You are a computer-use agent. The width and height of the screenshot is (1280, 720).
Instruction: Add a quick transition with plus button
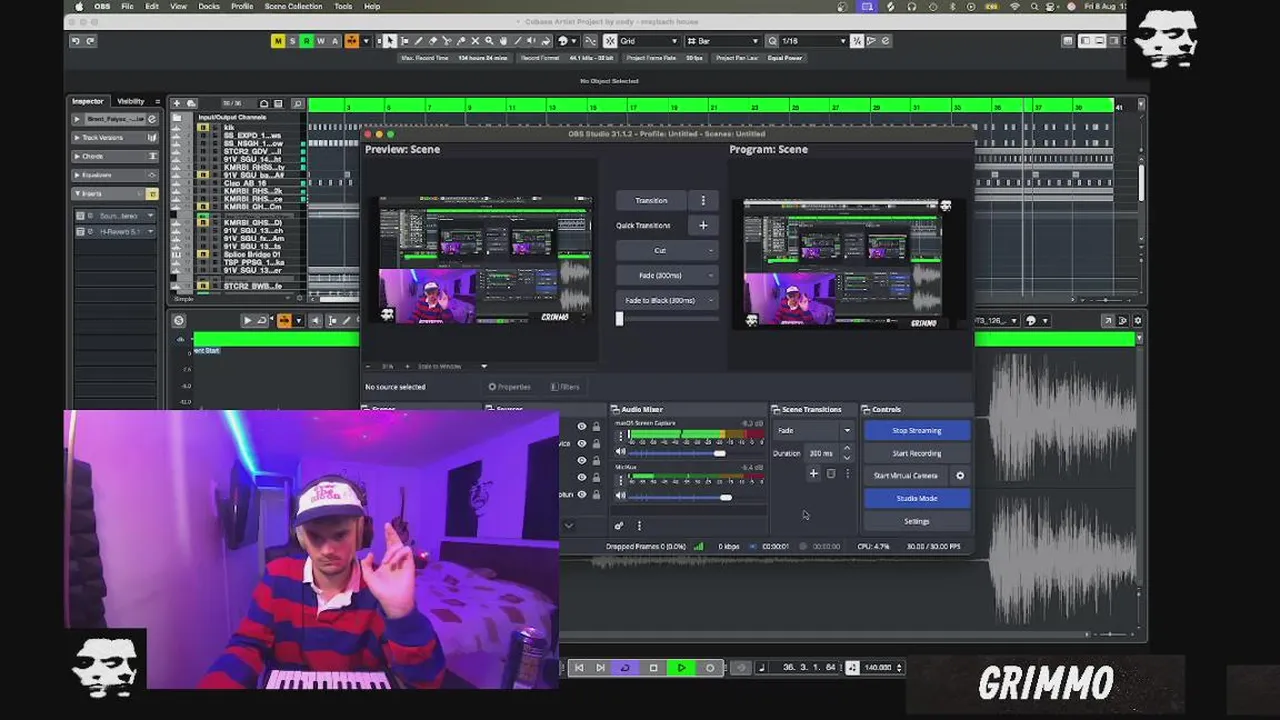click(703, 225)
